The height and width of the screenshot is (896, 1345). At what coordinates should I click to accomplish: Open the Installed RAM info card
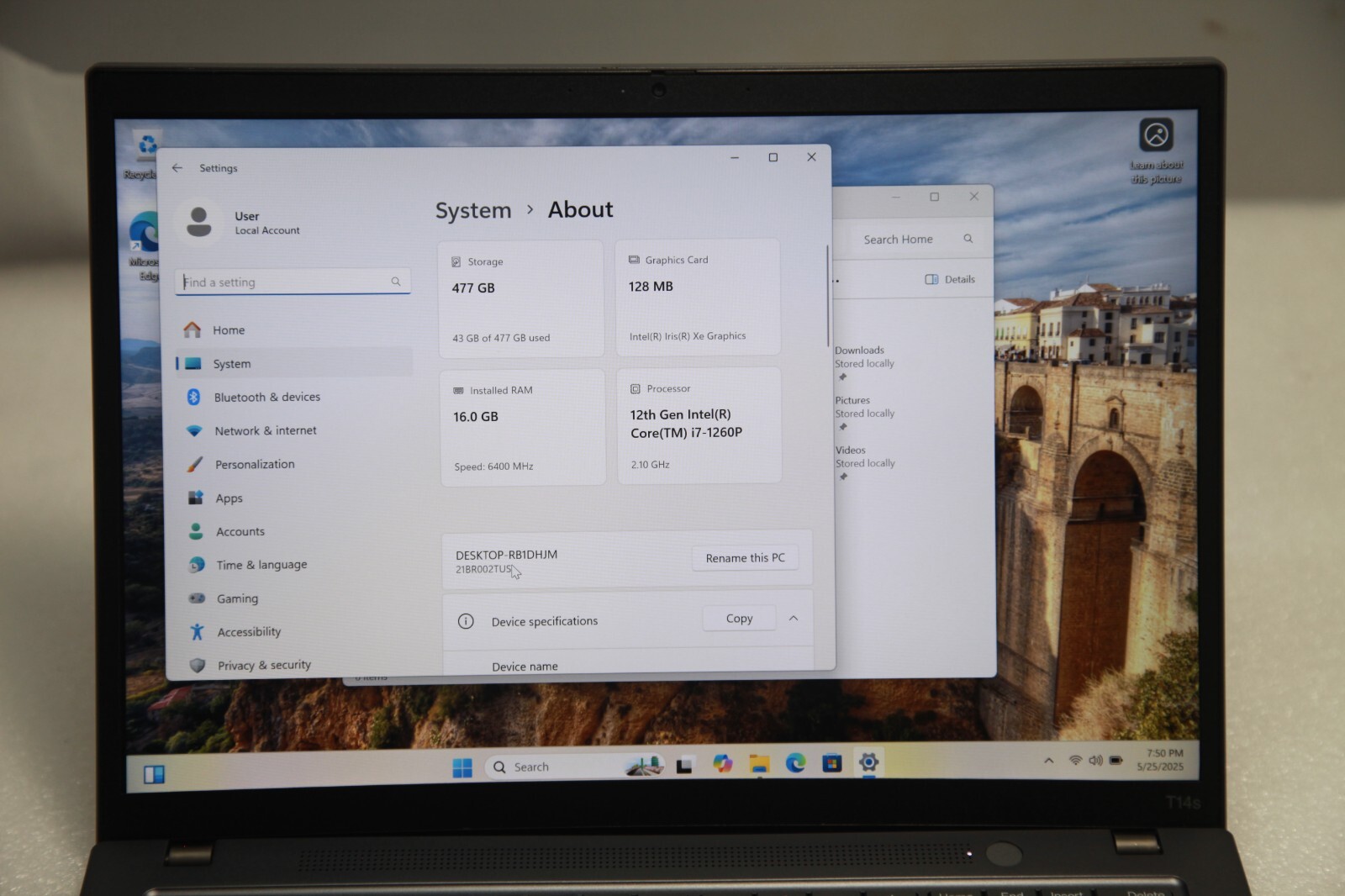tap(523, 427)
